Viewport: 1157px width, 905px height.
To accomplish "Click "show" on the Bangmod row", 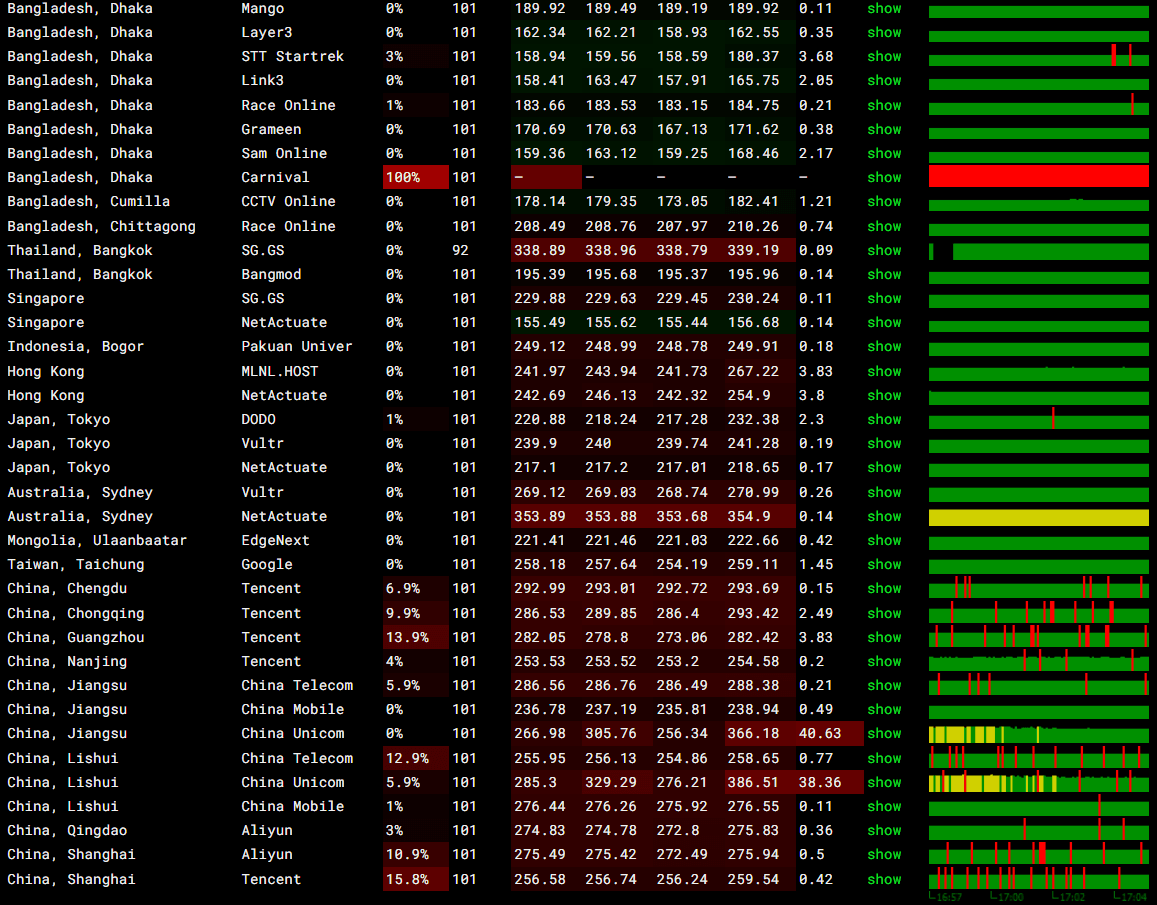I will point(884,275).
